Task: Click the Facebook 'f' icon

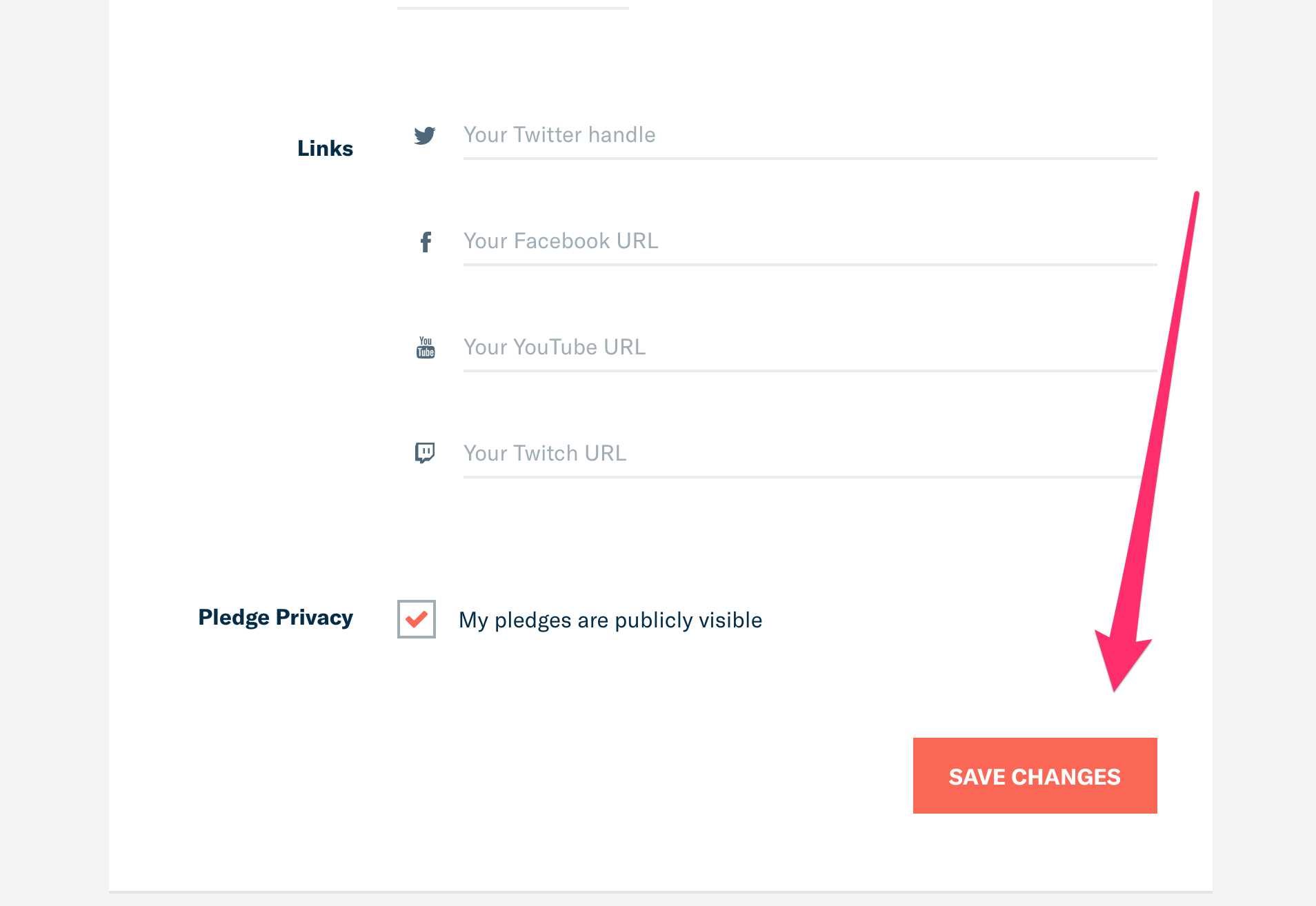Action: 426,241
